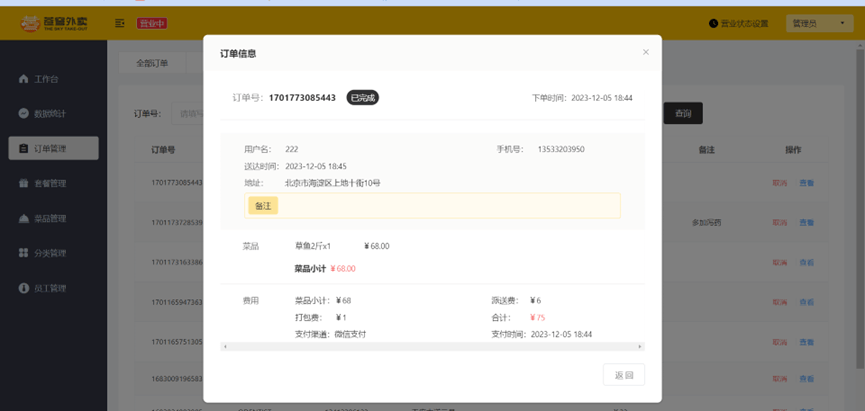Click the 查询 search button
865x411 pixels.
coord(683,113)
